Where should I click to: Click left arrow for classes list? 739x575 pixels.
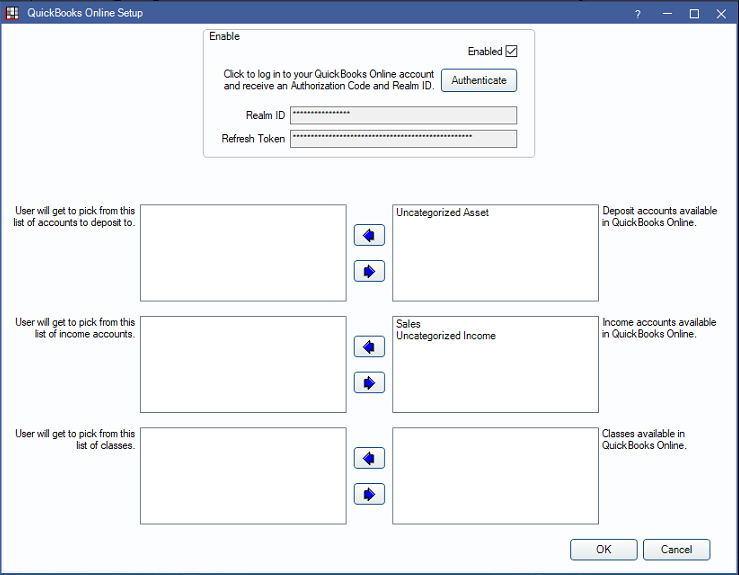point(369,458)
